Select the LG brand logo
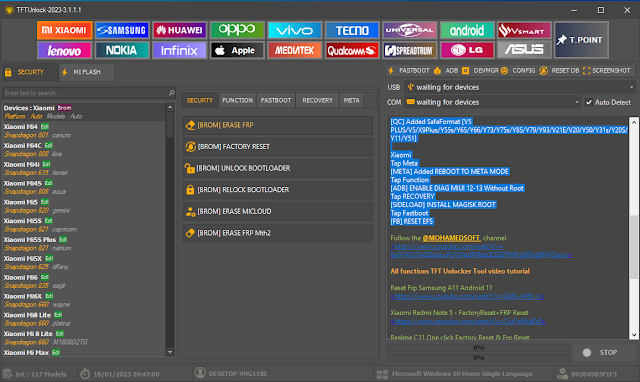Screen dimensions: 640x382 (467, 50)
